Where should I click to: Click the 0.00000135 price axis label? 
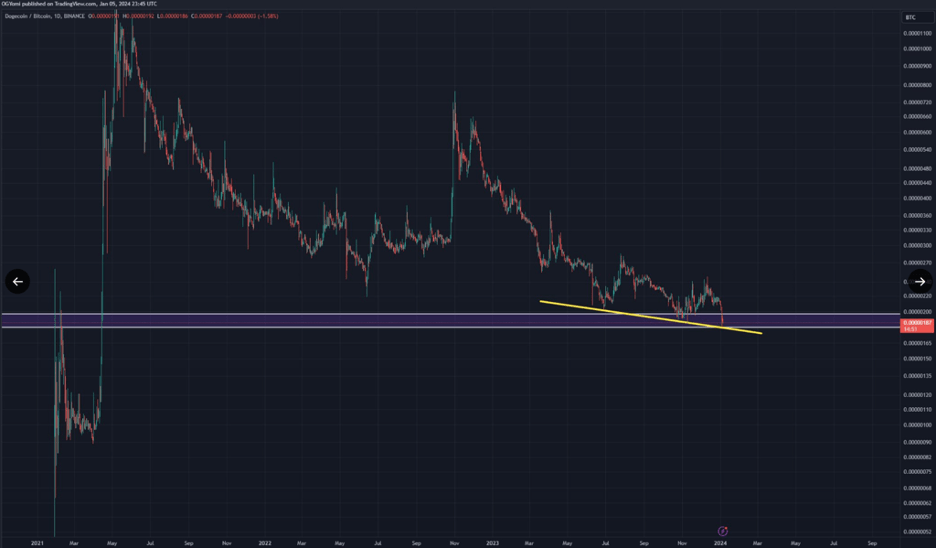click(917, 376)
